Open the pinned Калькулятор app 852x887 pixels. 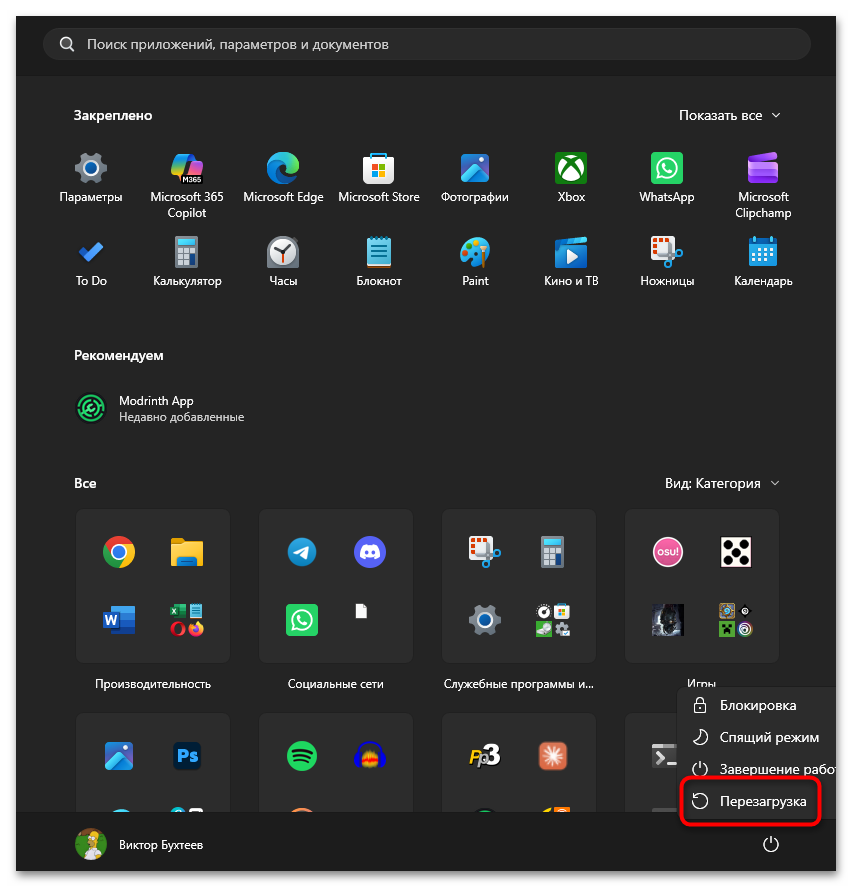187,261
